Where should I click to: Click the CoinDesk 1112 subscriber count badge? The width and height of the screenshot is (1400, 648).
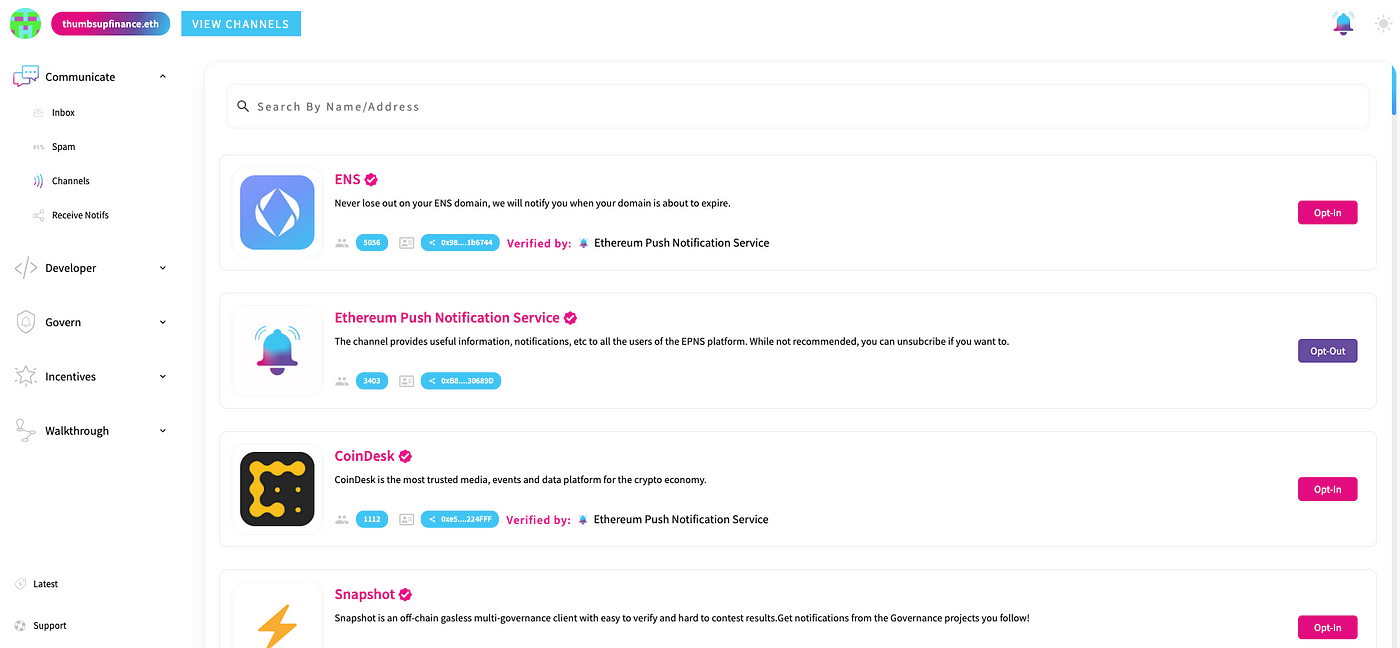pyautogui.click(x=372, y=519)
